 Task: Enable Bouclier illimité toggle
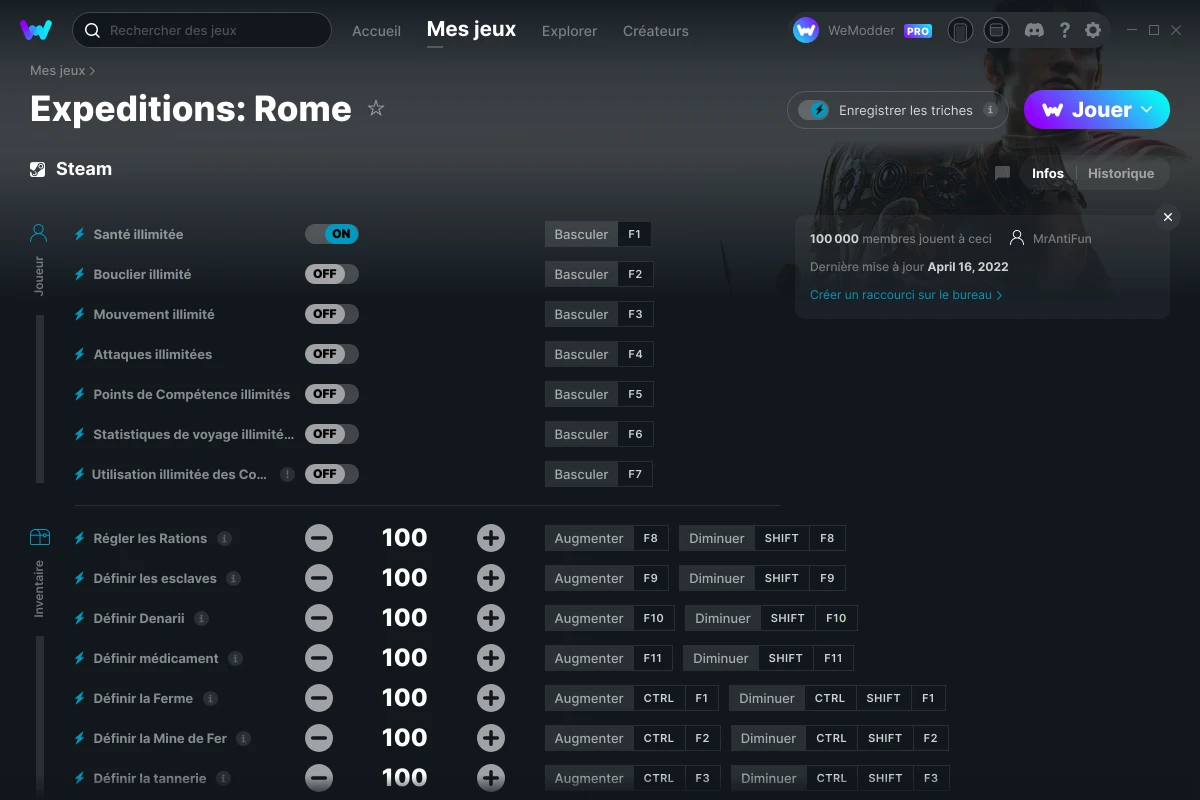click(332, 274)
